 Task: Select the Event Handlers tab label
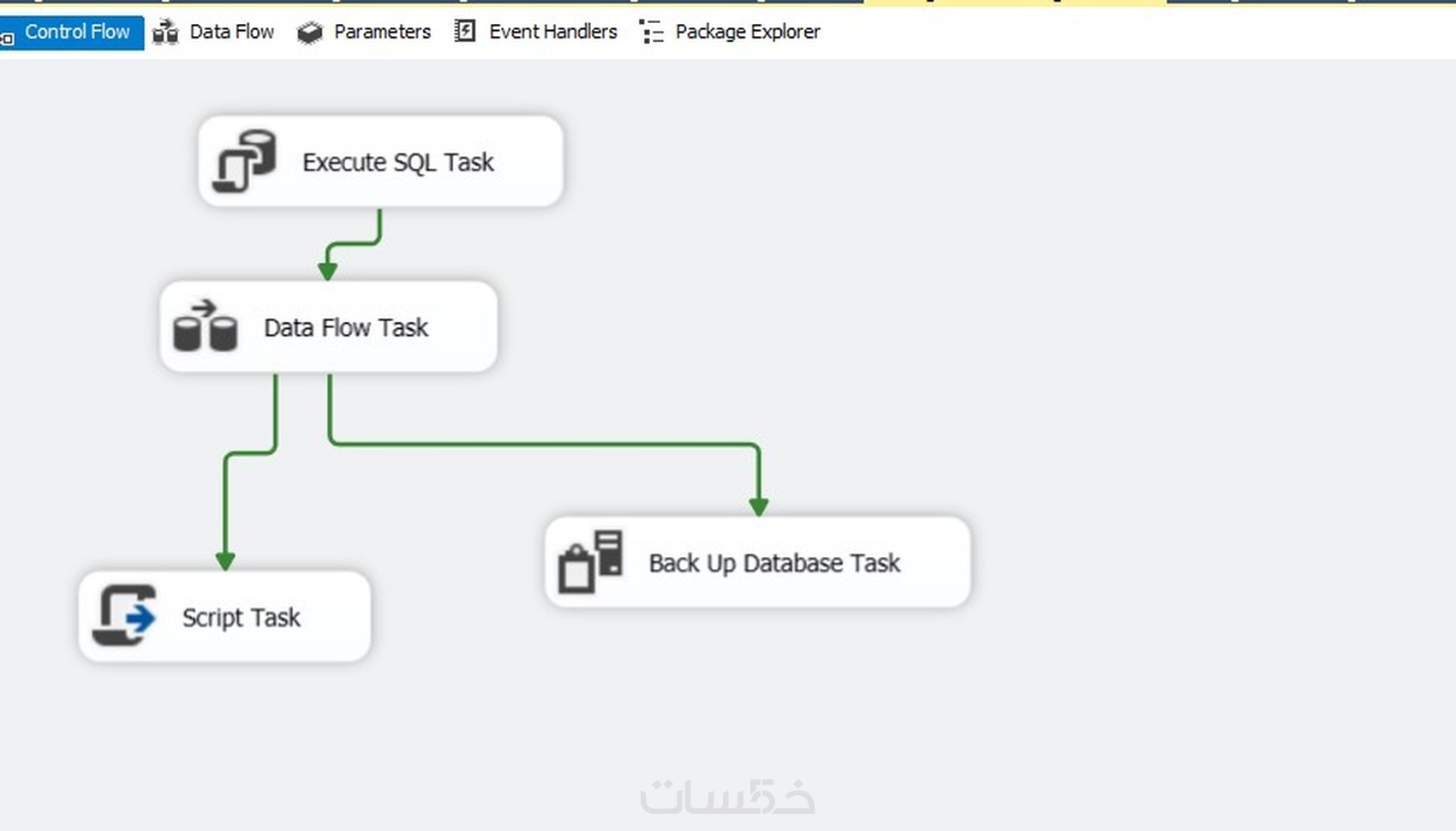[552, 32]
